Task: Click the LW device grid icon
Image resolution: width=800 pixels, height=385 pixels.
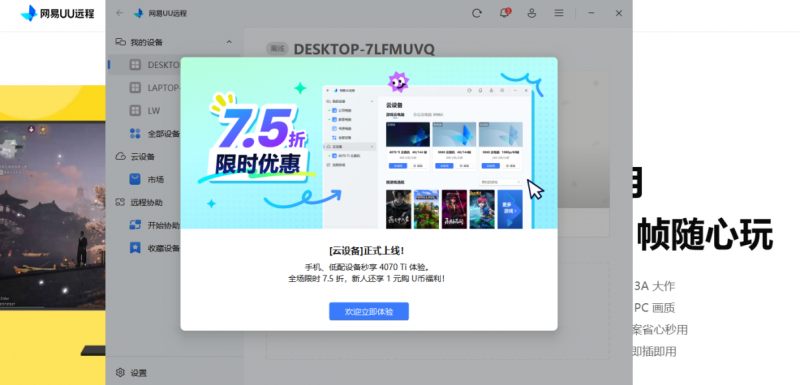Action: [135, 111]
